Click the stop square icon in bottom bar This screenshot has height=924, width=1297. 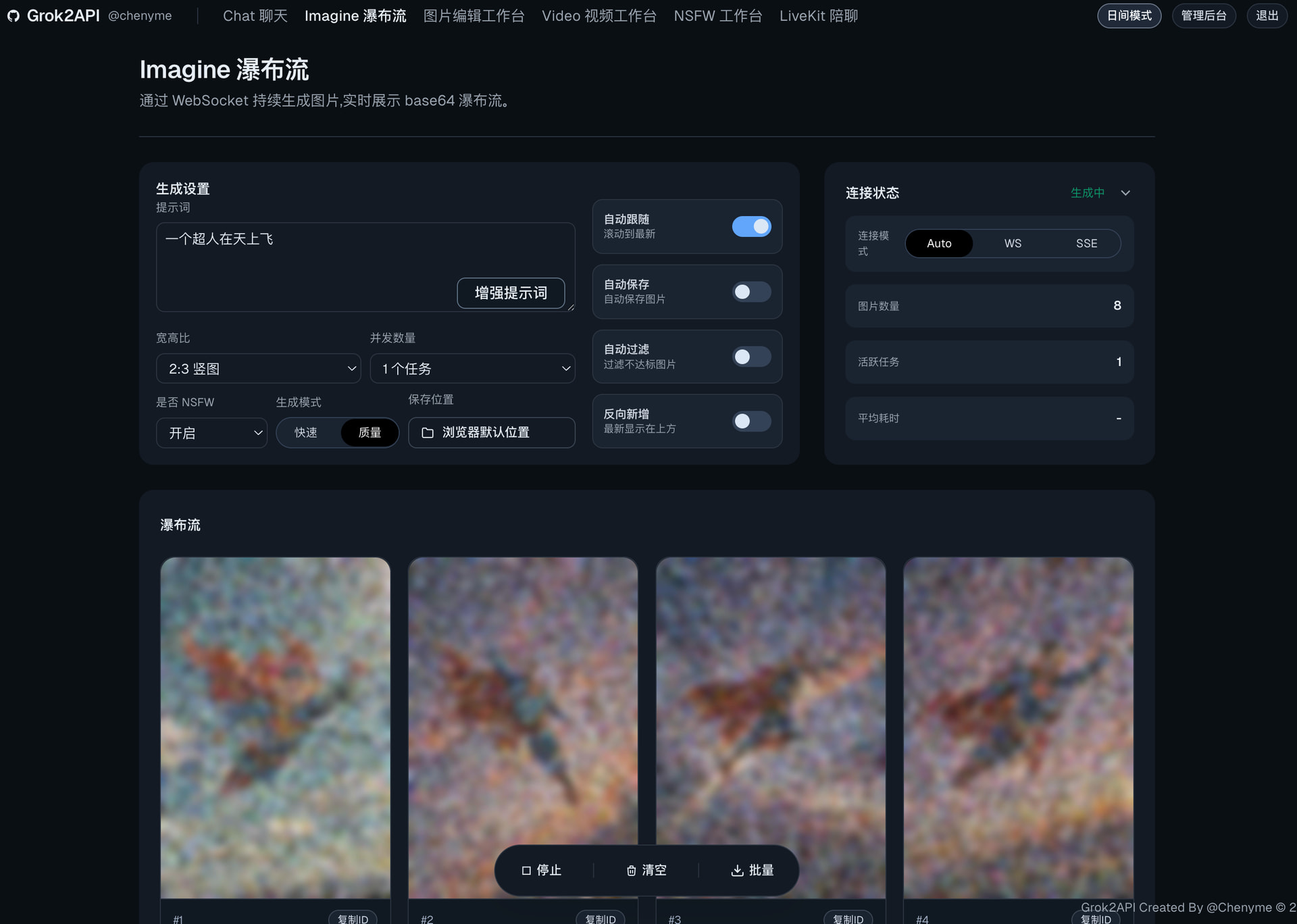pyautogui.click(x=526, y=871)
